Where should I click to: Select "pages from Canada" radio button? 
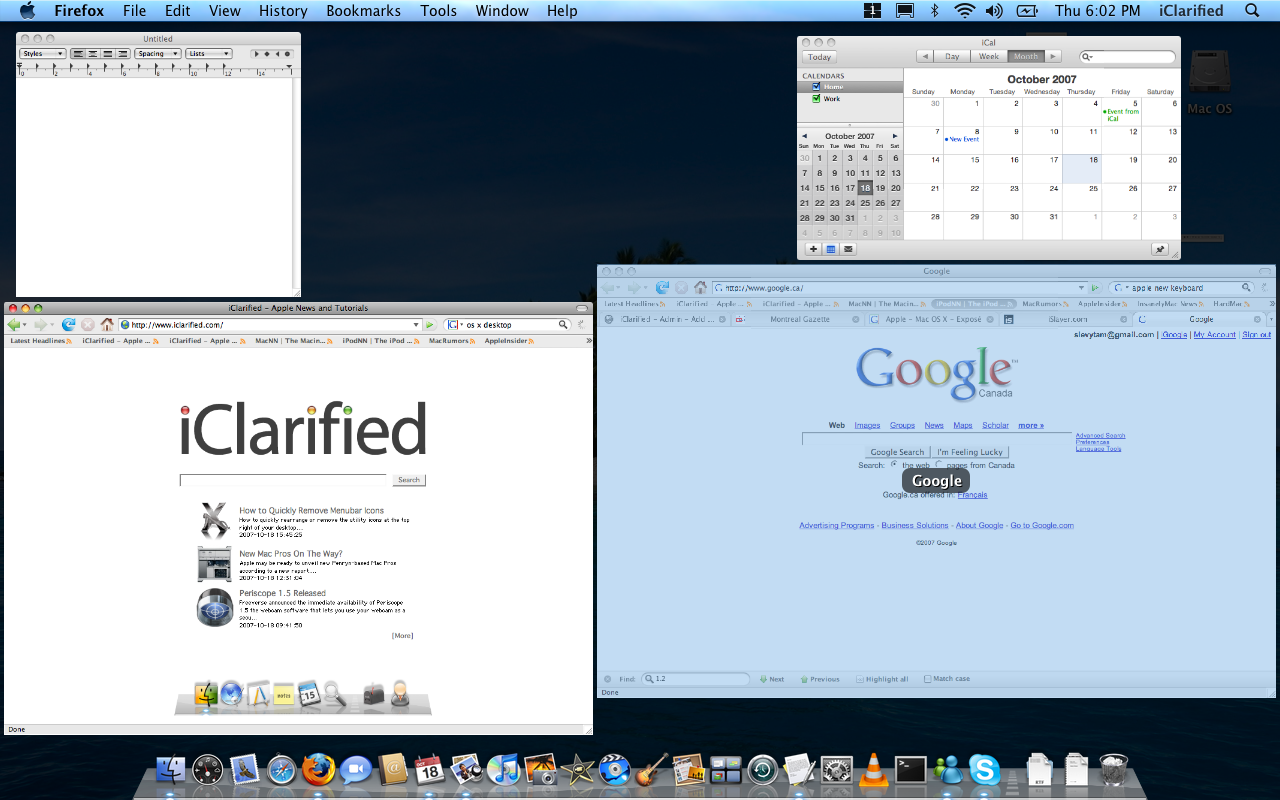point(938,464)
